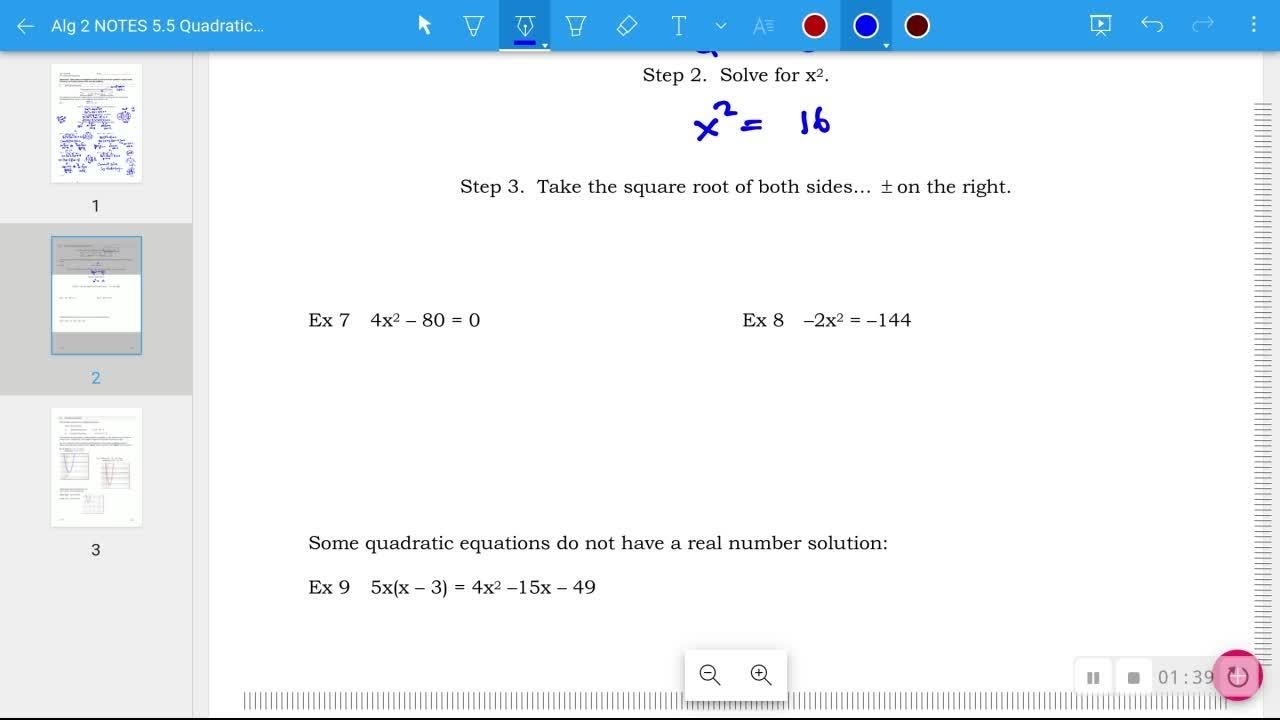Viewport: 1280px width, 720px height.
Task: Start presentation mode
Action: pyautogui.click(x=1100, y=26)
